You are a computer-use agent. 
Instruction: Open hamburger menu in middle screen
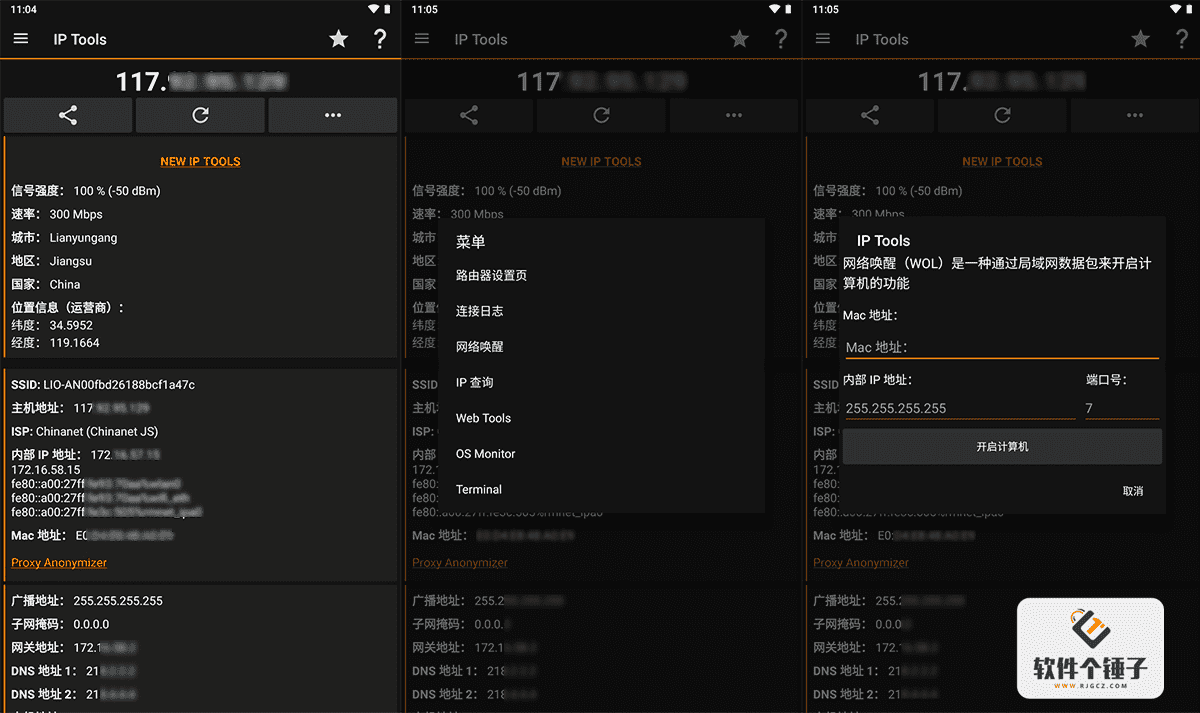[422, 39]
